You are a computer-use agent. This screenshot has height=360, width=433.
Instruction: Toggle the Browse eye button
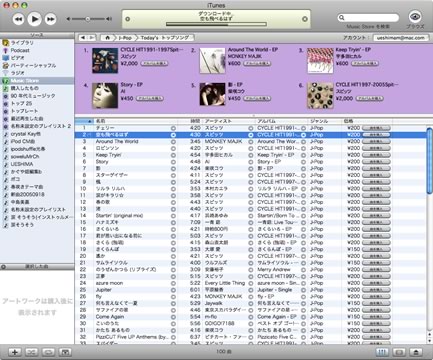415,16
